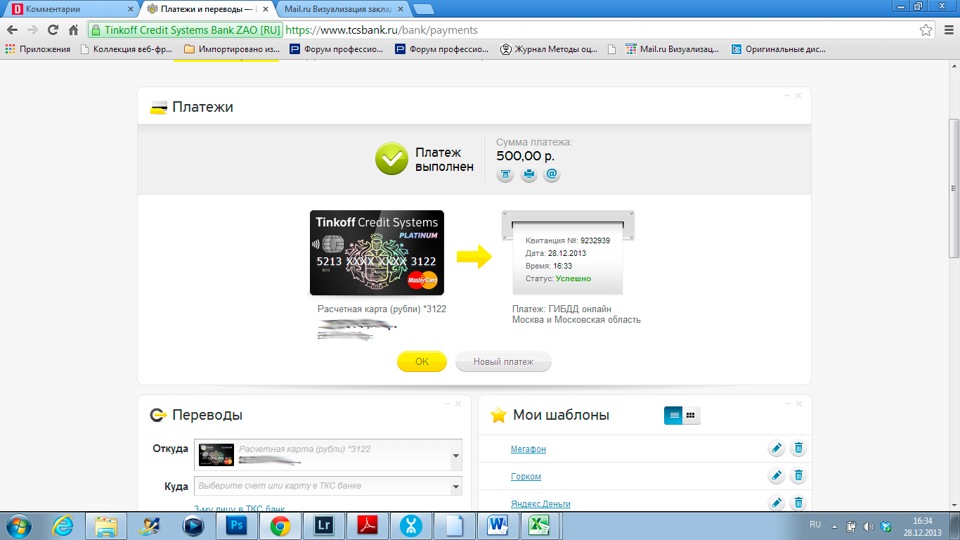Click the print receipt icon
This screenshot has width=960, height=540.
tap(528, 174)
